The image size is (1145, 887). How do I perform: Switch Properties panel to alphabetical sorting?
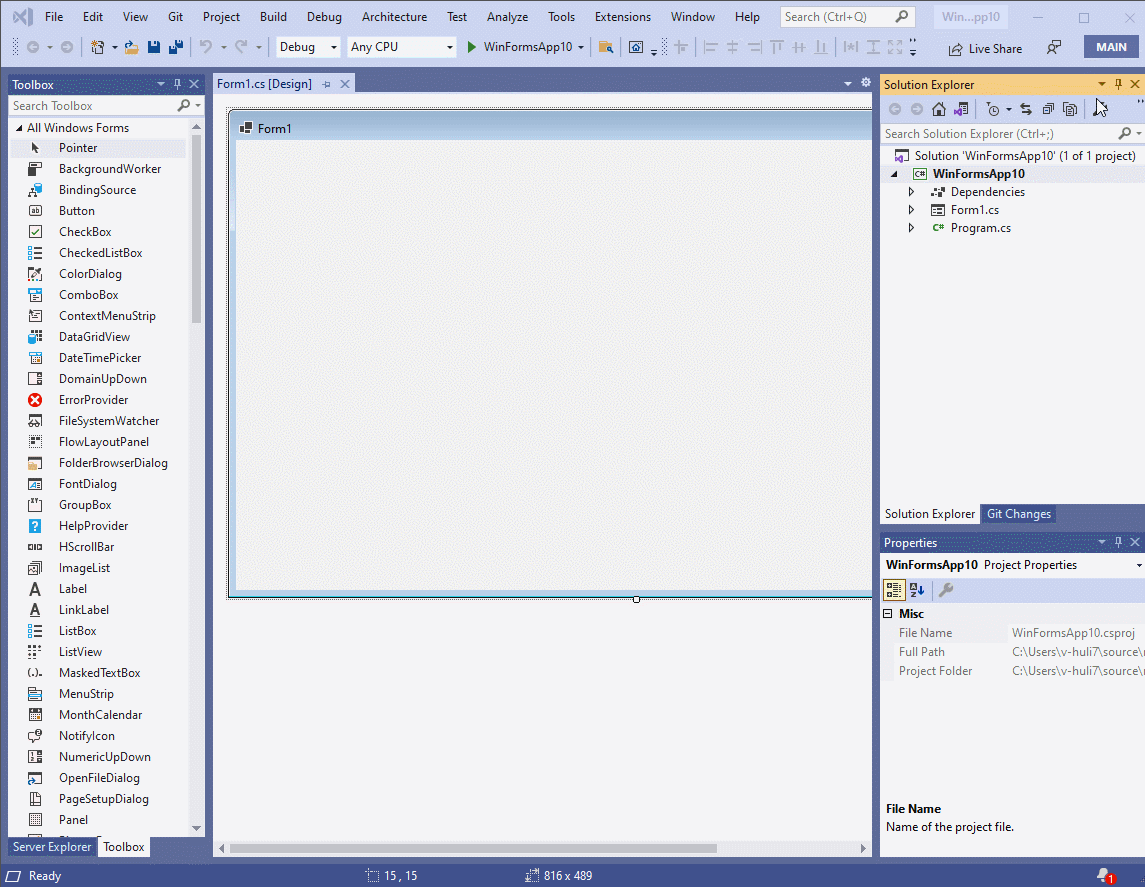click(917, 589)
